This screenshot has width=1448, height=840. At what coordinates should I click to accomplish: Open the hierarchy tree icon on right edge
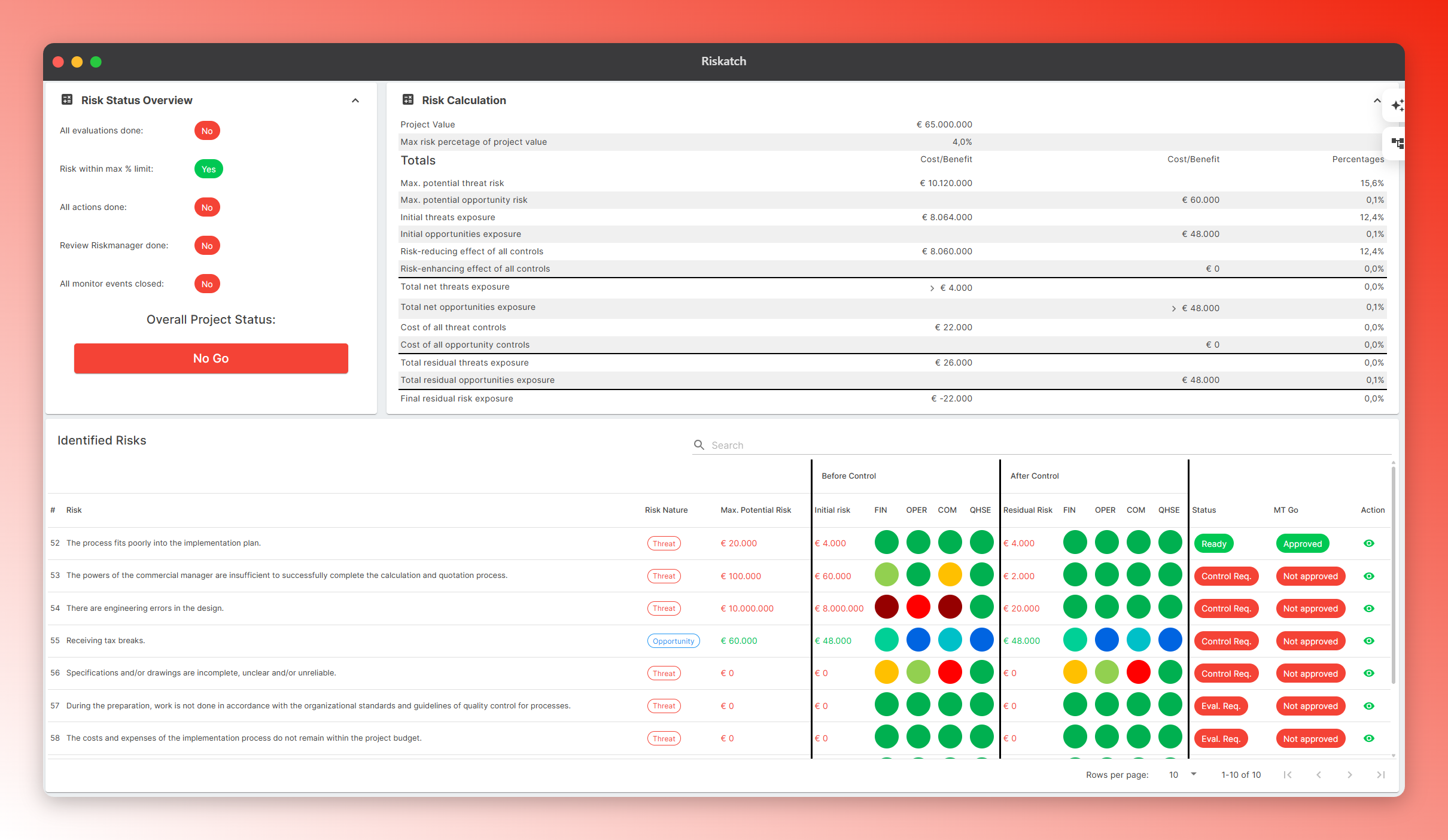coord(1397,143)
